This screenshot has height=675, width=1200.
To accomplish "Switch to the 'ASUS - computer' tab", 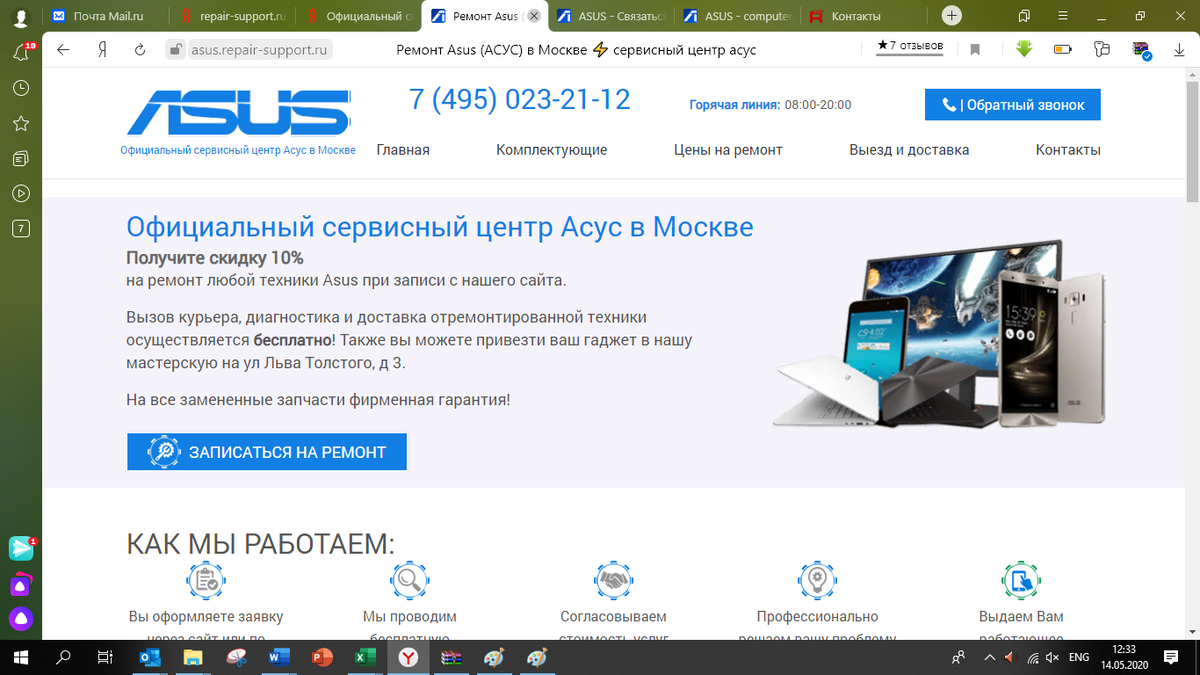I will (x=739, y=15).
